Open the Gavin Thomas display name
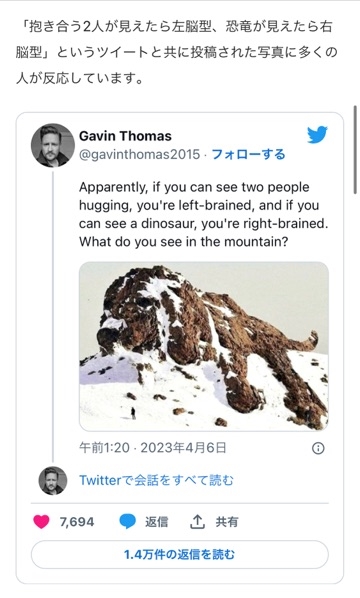The width and height of the screenshot is (360, 598). tap(125, 136)
